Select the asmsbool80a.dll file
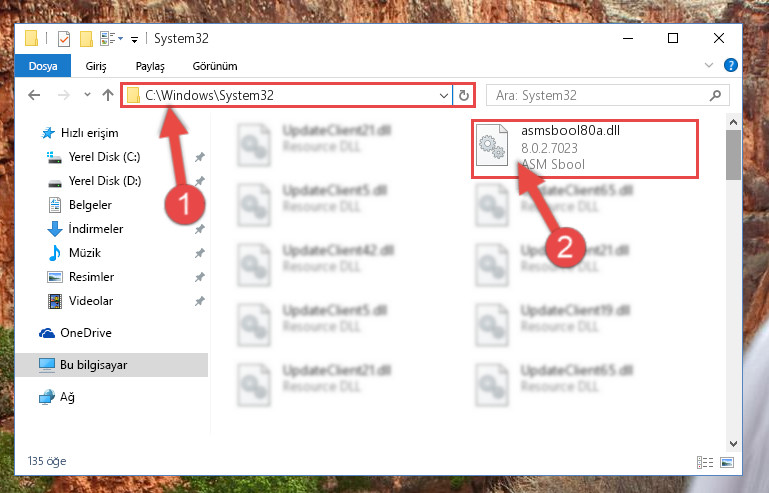Viewport: 769px width, 493px height. (585, 149)
